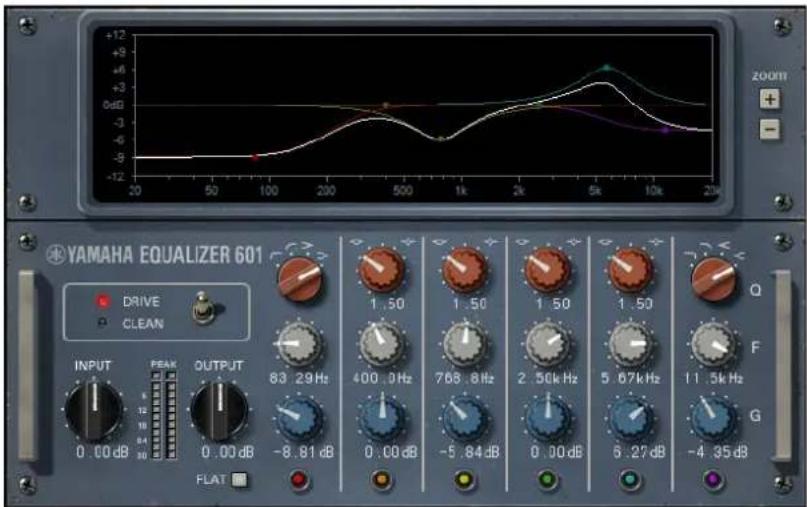Viewport: 807px width, 507px height.
Task: Click the FLAT reset button
Action: click(x=239, y=480)
